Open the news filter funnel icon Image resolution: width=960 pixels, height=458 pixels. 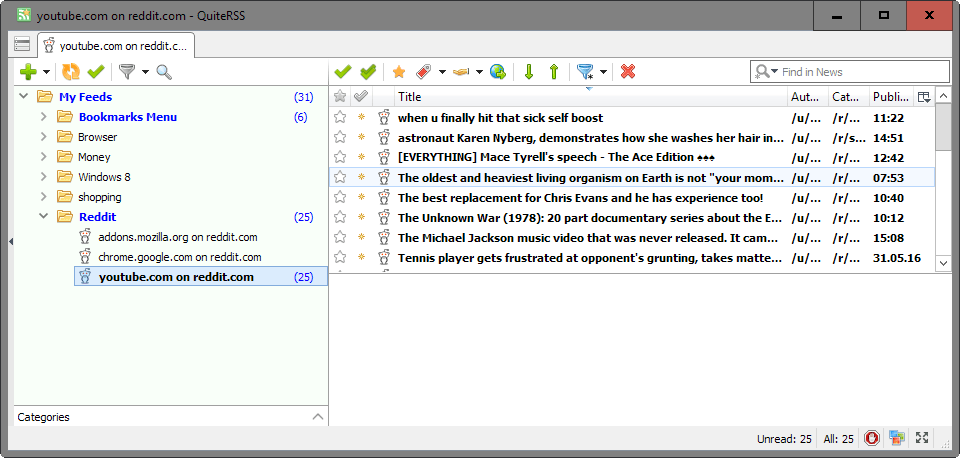pos(585,72)
